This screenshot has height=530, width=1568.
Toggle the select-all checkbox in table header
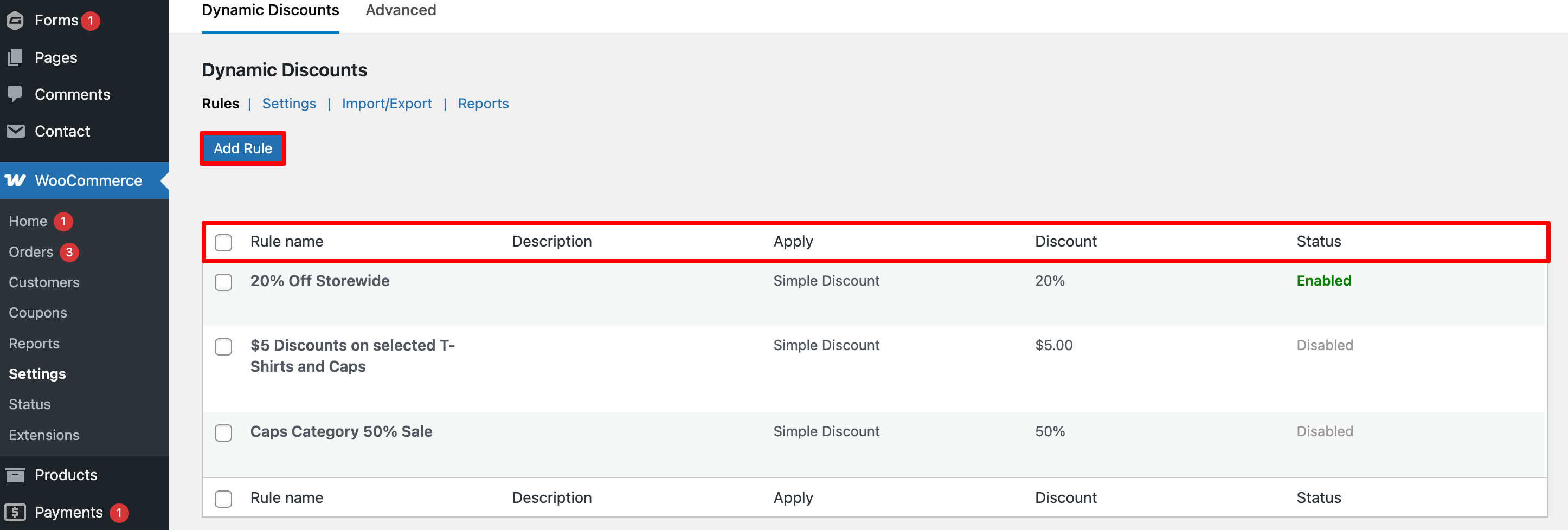click(x=223, y=242)
